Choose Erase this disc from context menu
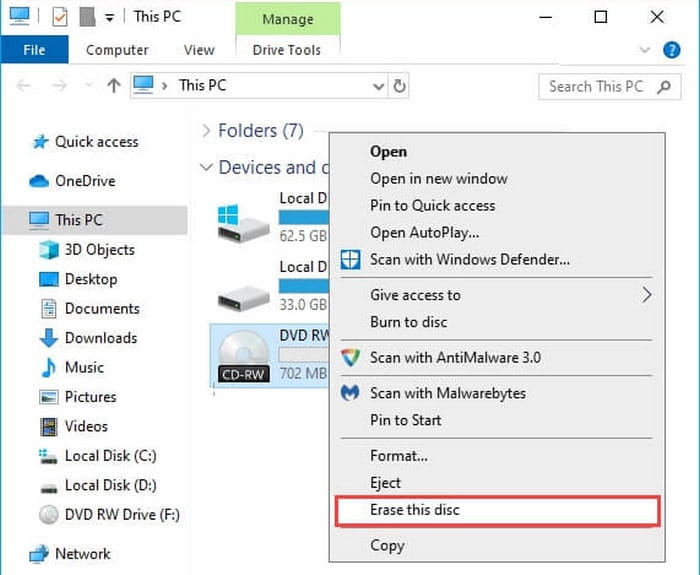700x575 pixels. (x=415, y=510)
